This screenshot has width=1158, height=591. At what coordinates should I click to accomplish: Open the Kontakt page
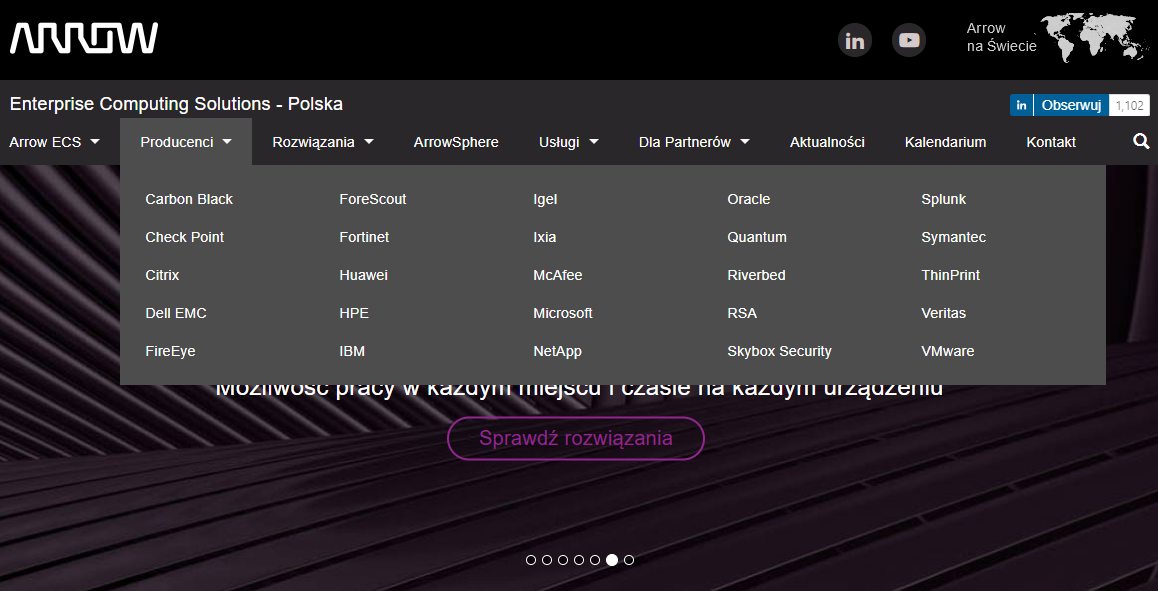pos(1051,142)
